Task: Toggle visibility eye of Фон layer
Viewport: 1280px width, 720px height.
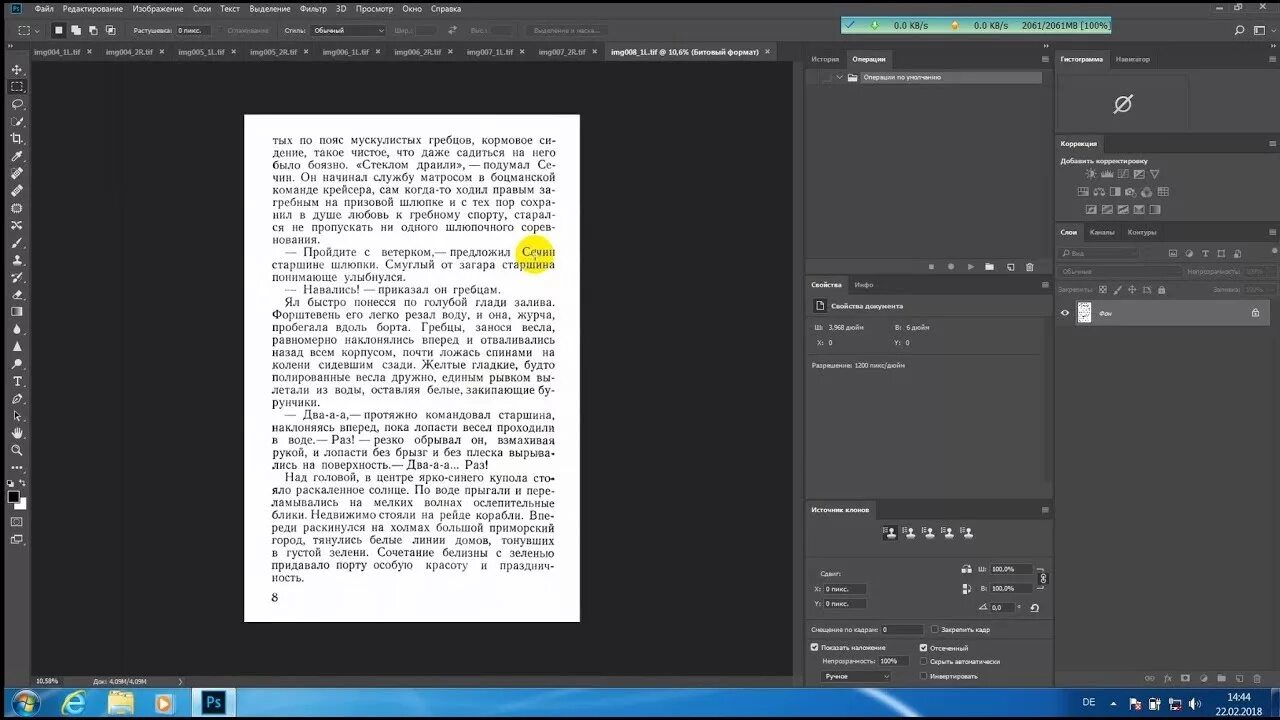Action: 1065,313
